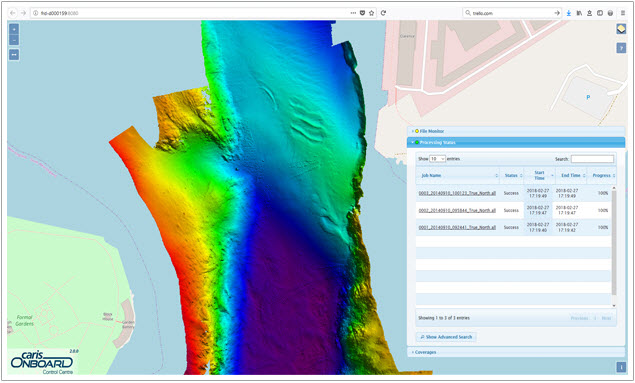This screenshot has width=635, height=383.
Task: Reload the page with browser refresh icon
Action: tap(383, 13)
